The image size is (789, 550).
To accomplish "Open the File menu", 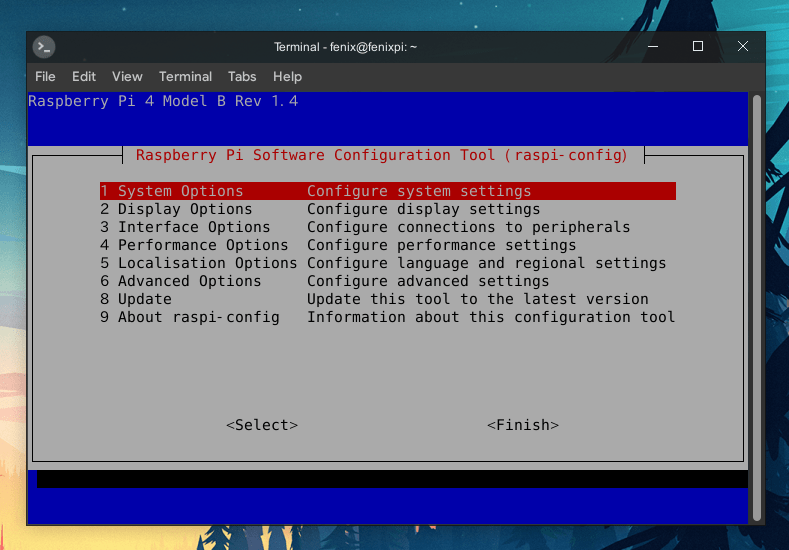I will point(45,76).
